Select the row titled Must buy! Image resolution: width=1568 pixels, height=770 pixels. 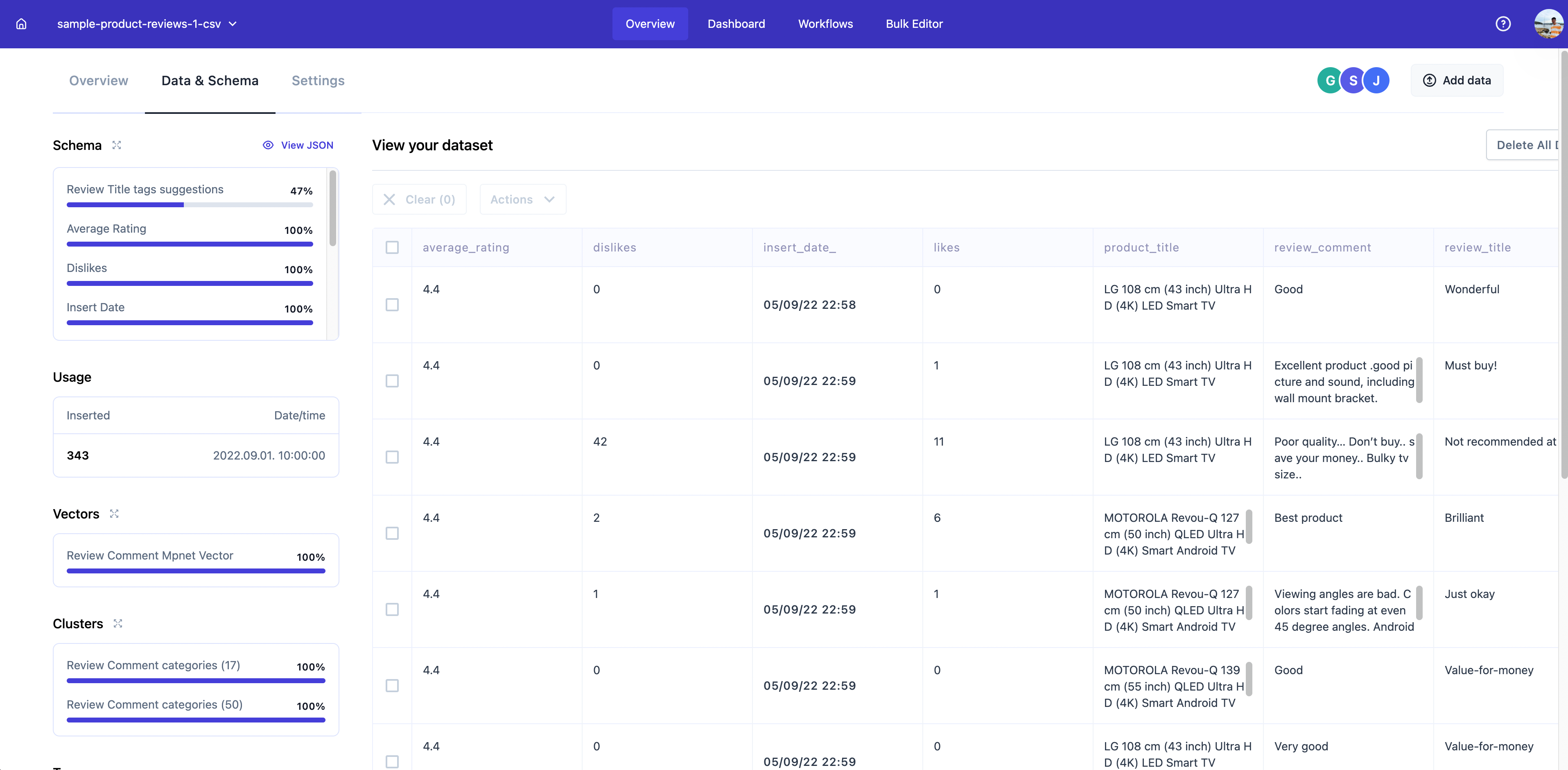pyautogui.click(x=392, y=381)
